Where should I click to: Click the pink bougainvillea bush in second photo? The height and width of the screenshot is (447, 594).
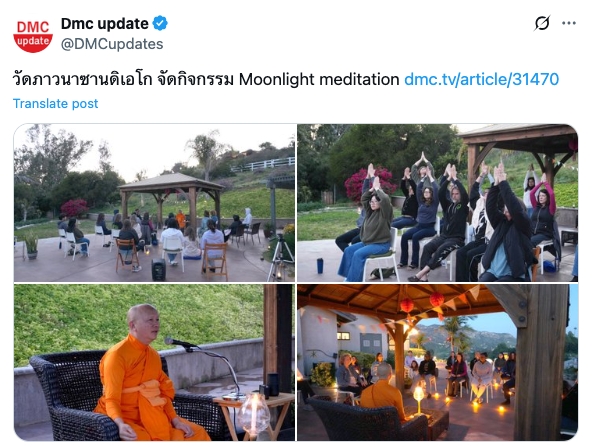368,185
